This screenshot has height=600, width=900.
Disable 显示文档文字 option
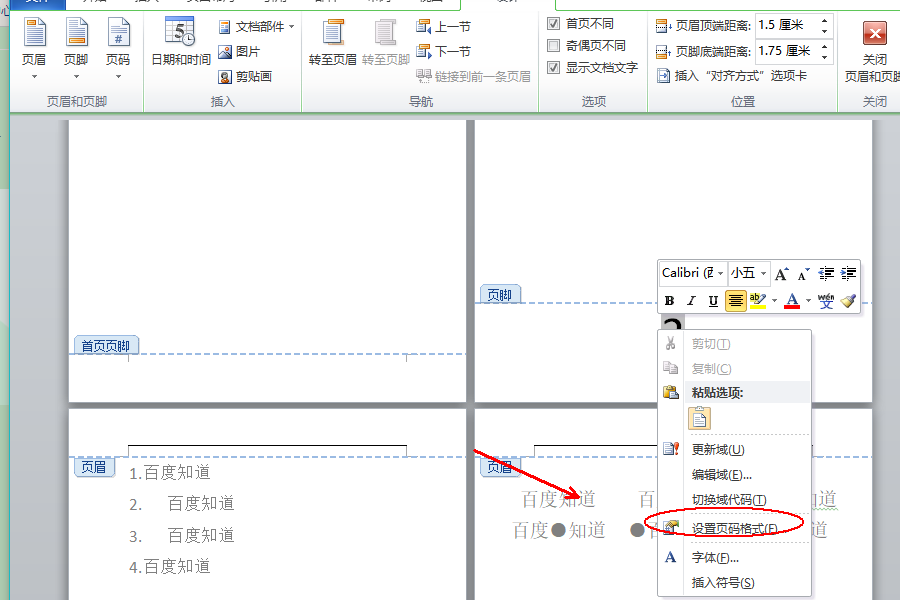[x=553, y=68]
